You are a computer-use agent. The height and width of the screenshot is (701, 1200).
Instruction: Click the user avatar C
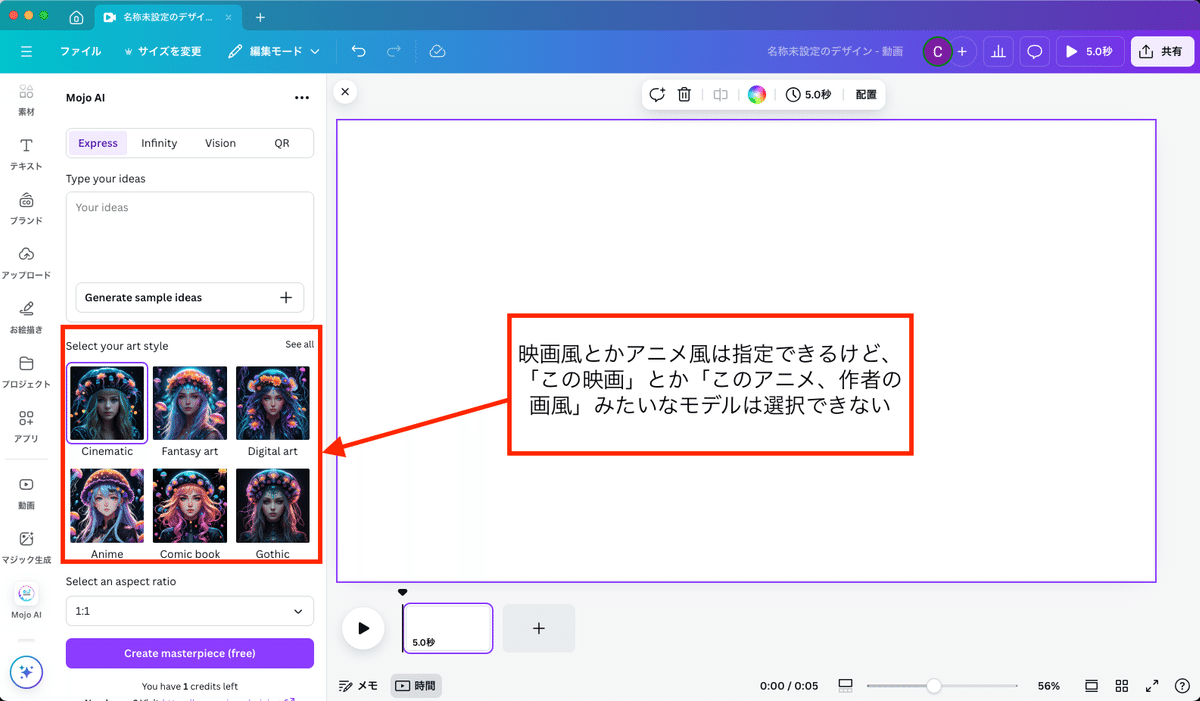click(937, 51)
